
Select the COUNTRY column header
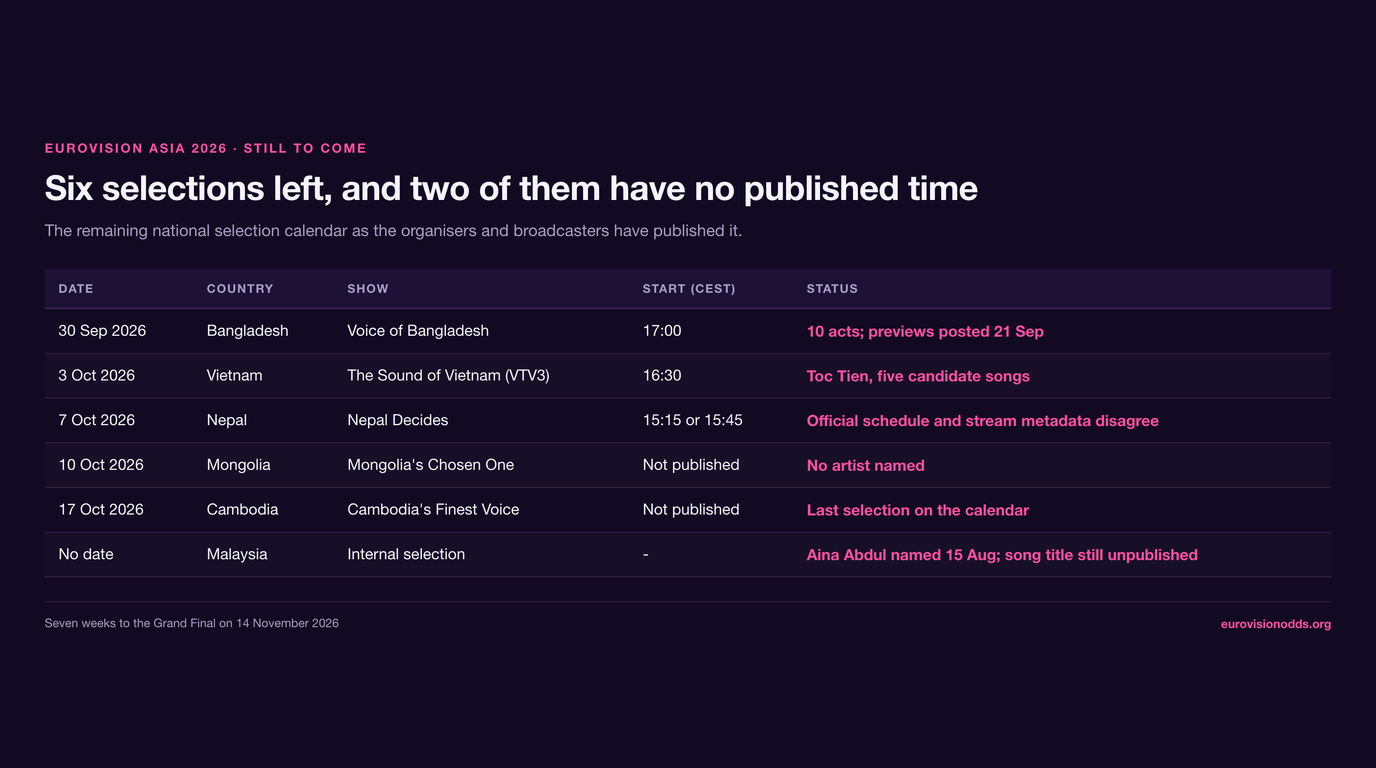[x=240, y=289]
